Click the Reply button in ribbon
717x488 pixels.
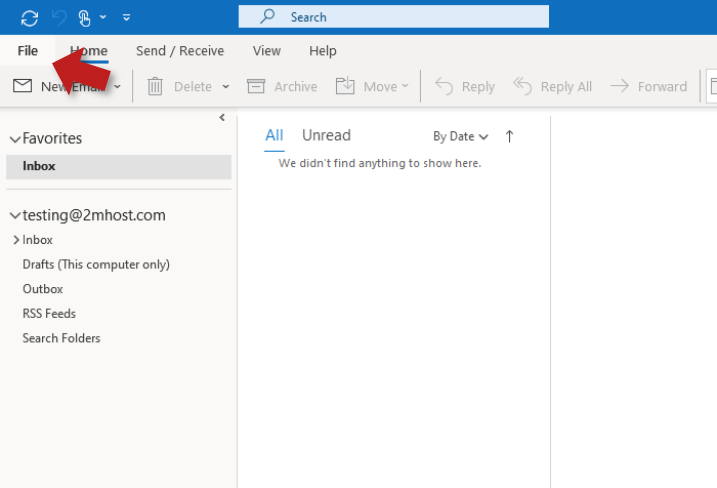point(465,87)
